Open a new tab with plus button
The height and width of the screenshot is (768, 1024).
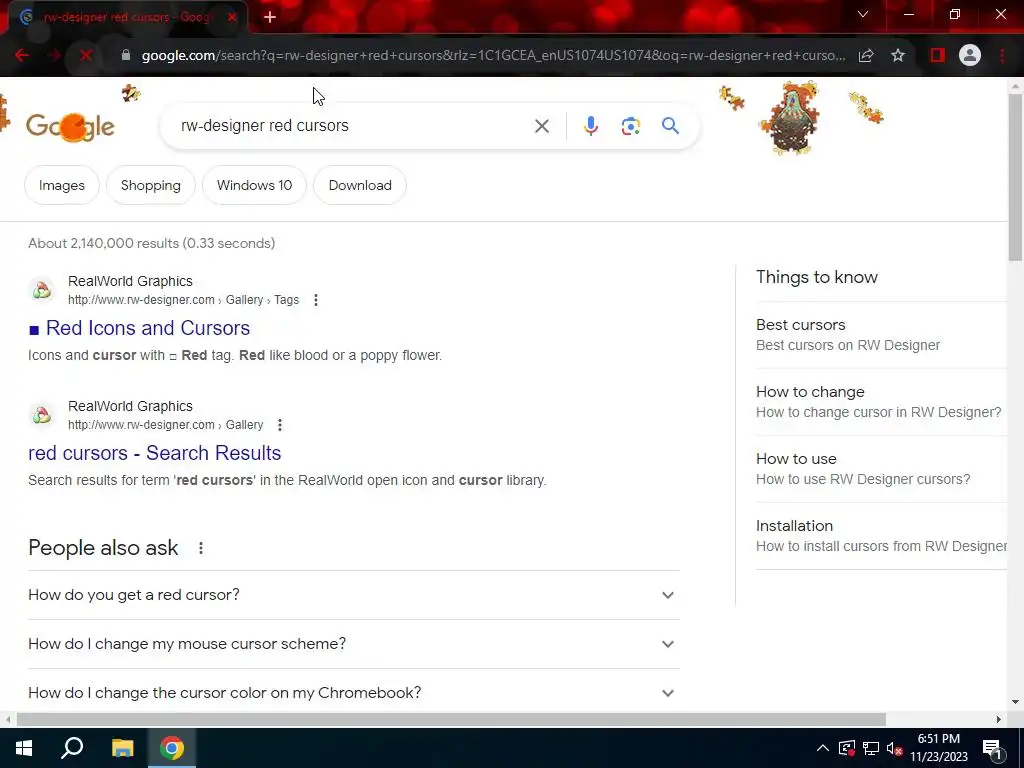[270, 17]
